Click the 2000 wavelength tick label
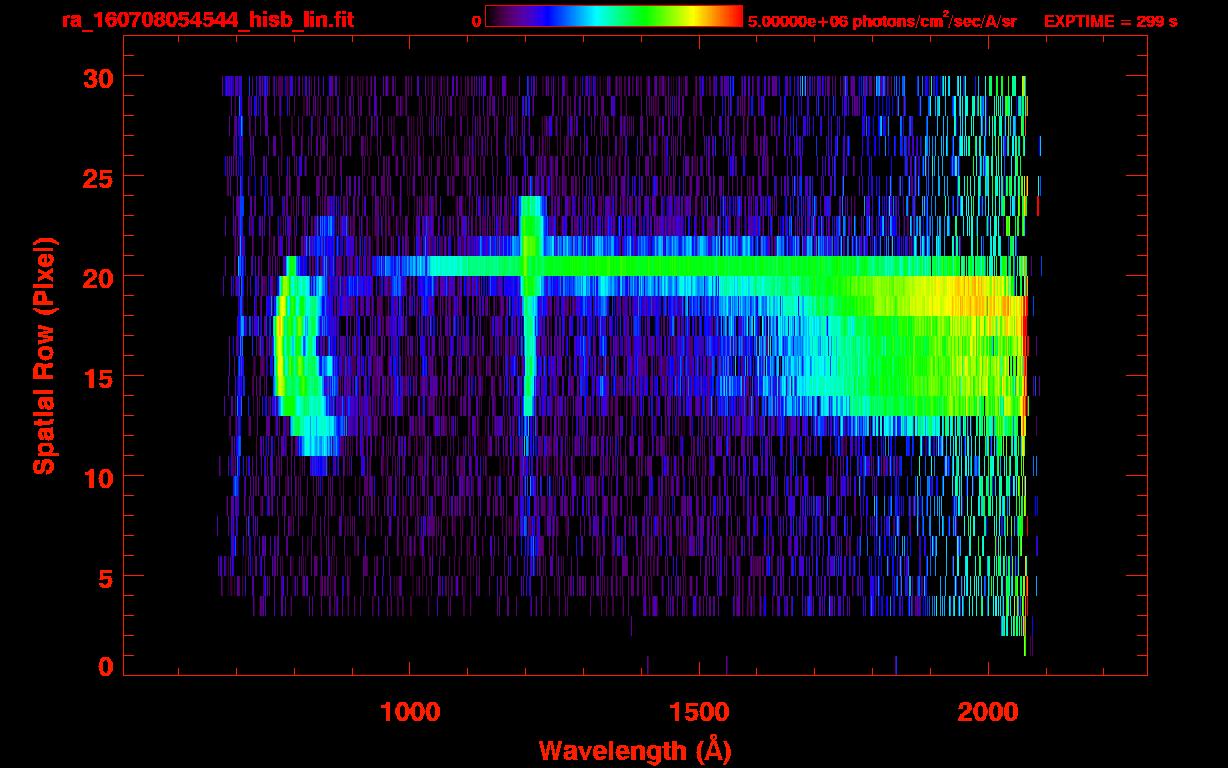 [x=988, y=711]
